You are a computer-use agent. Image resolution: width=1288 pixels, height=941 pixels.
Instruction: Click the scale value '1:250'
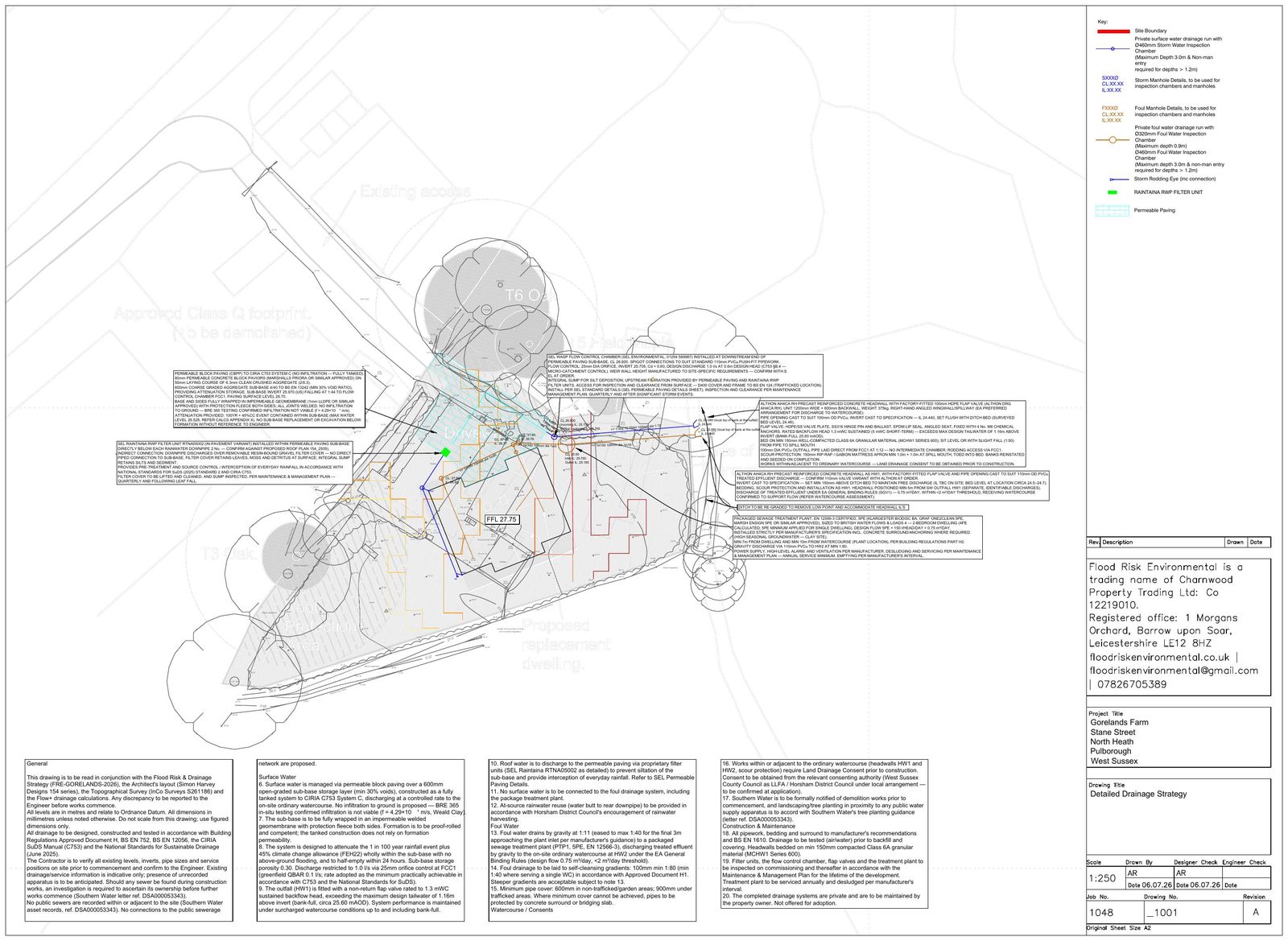coord(1102,879)
